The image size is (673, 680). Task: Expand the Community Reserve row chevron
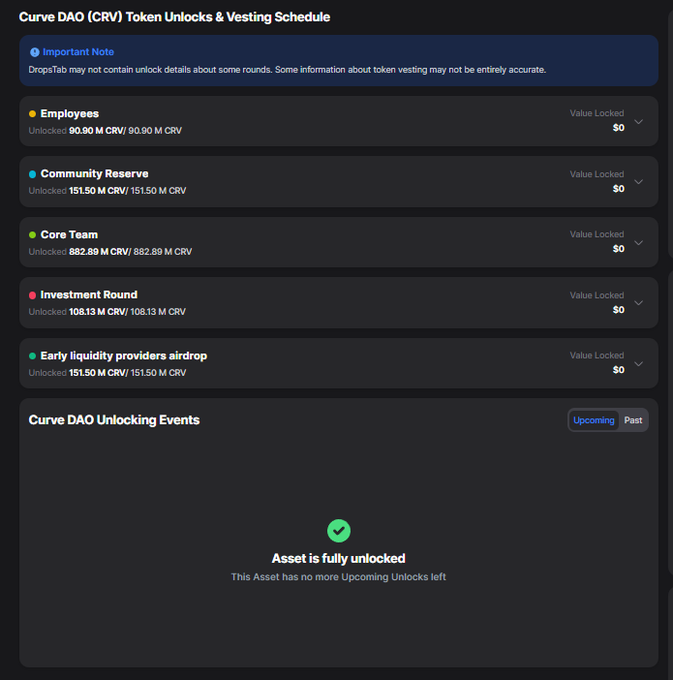[638, 182]
